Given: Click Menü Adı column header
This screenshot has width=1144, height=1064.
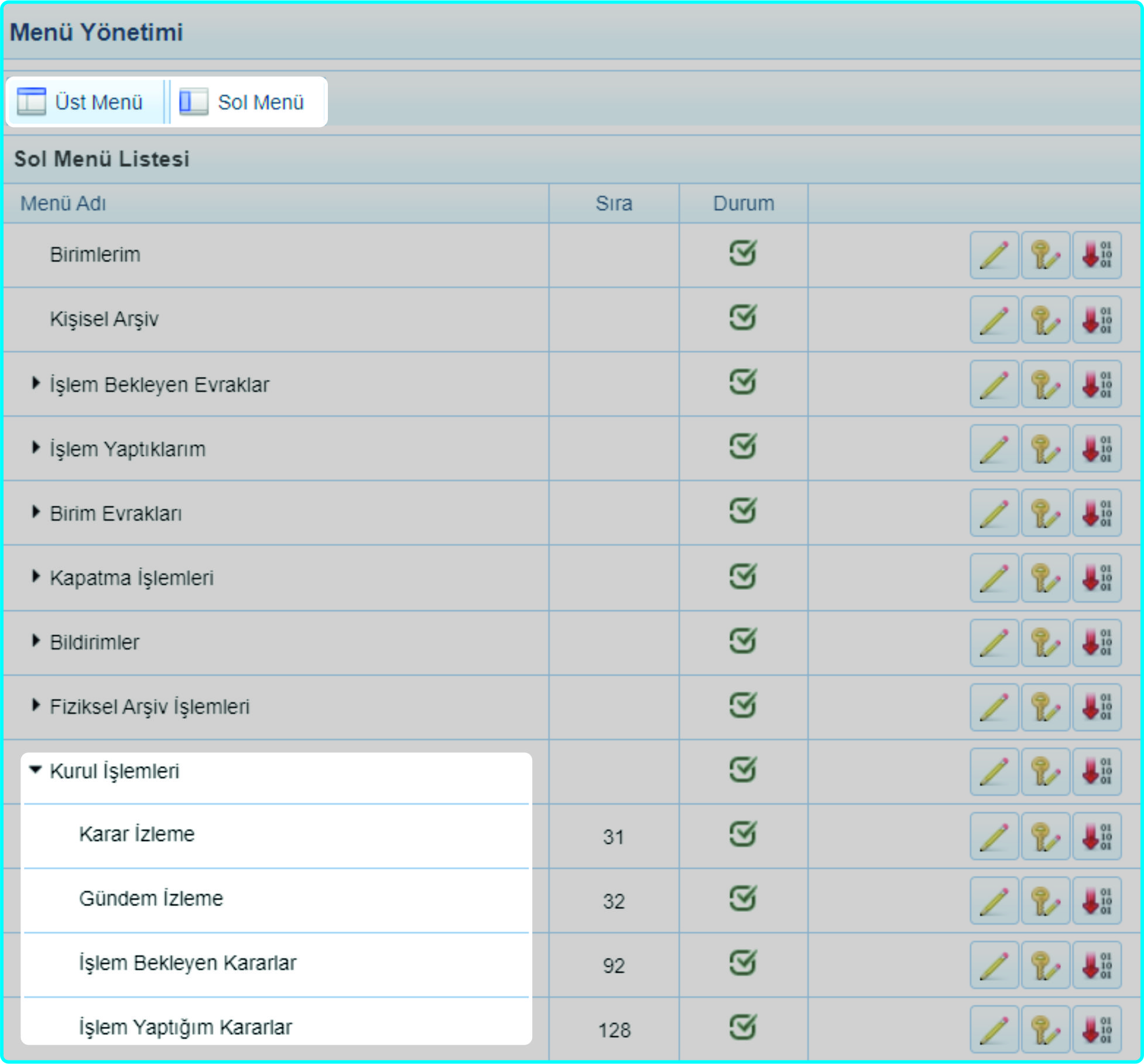Looking at the screenshot, I should (x=63, y=204).
